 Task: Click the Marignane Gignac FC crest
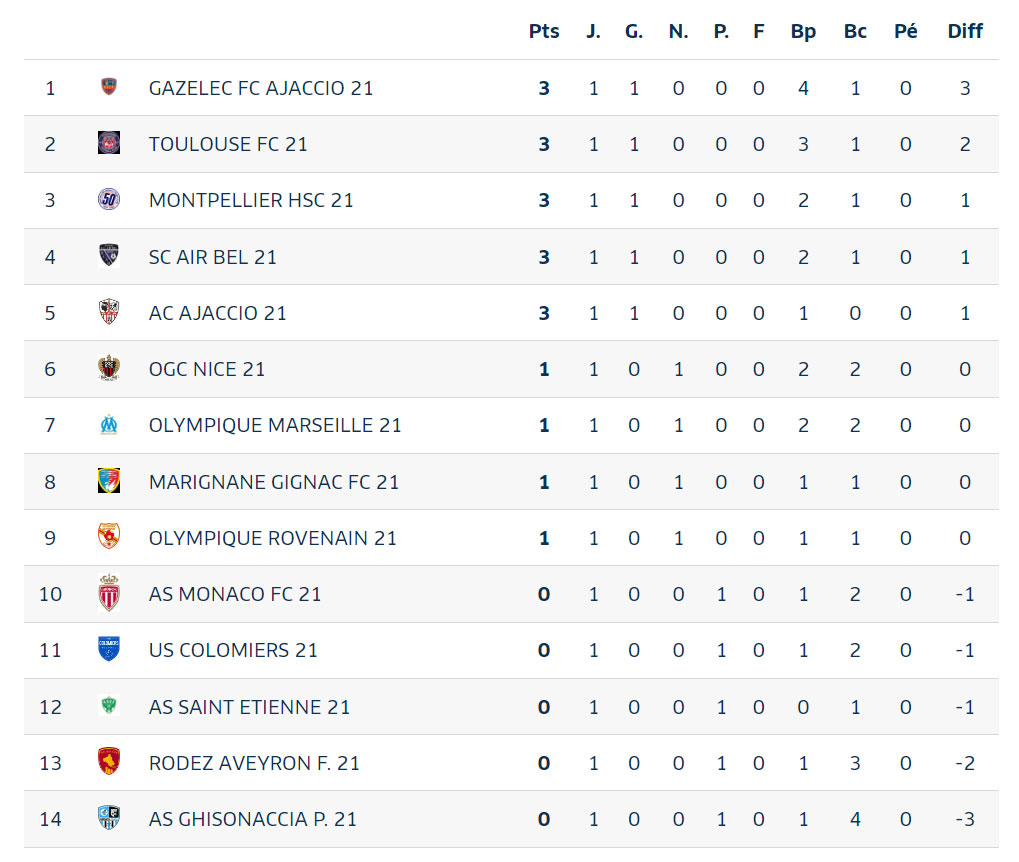pos(109,481)
